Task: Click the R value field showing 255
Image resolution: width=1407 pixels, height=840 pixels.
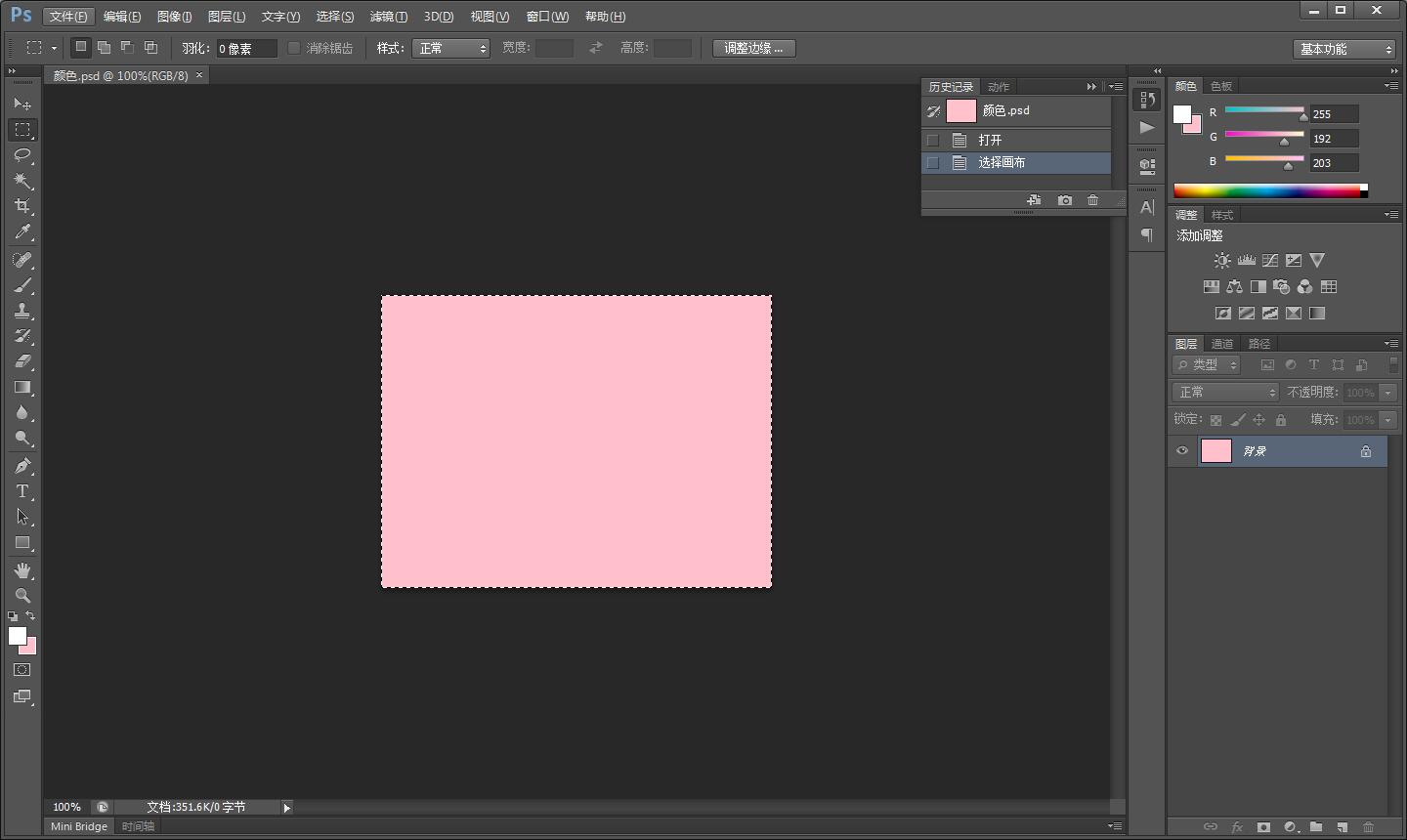Action: 1334,114
